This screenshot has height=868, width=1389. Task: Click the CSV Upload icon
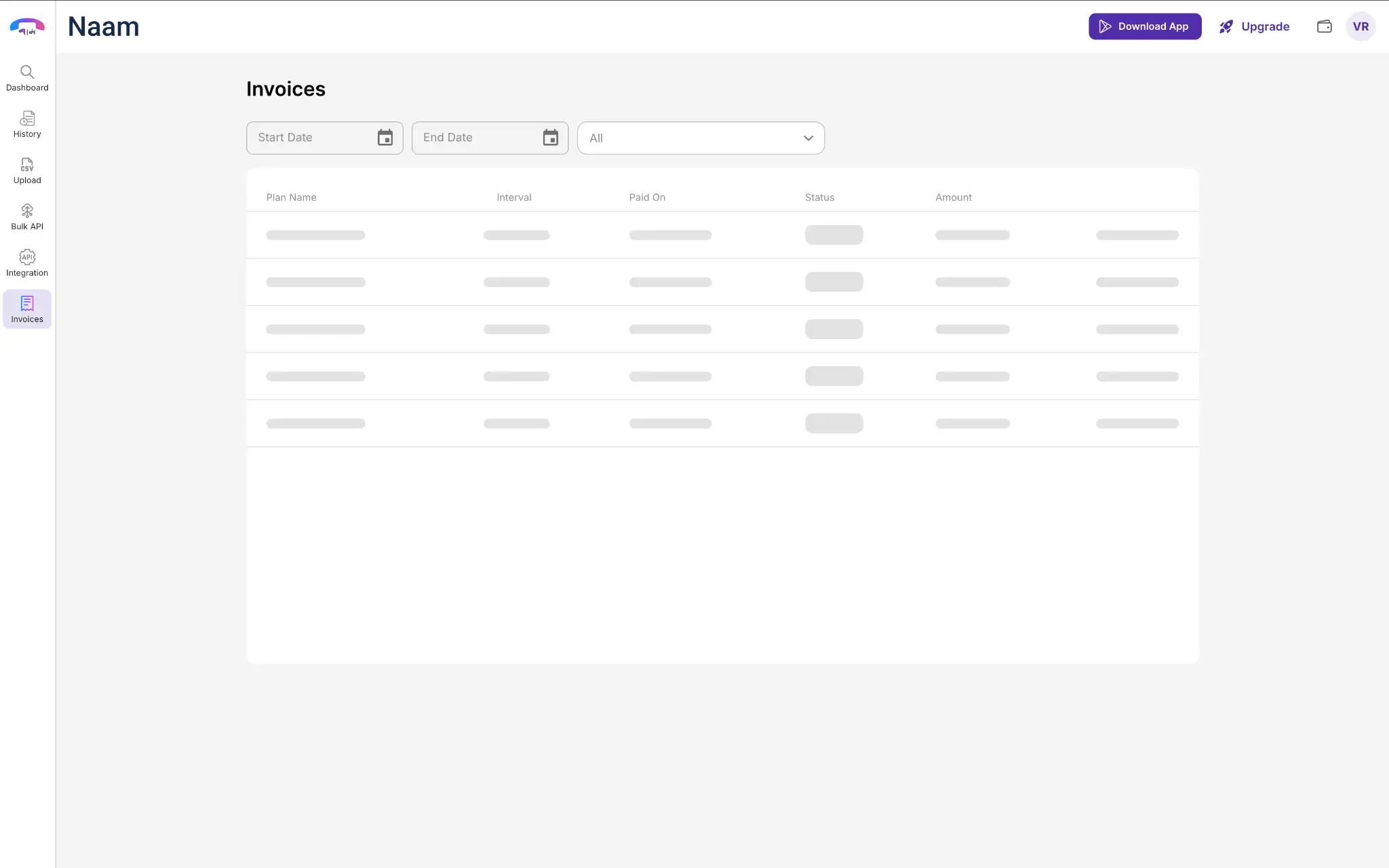27,165
